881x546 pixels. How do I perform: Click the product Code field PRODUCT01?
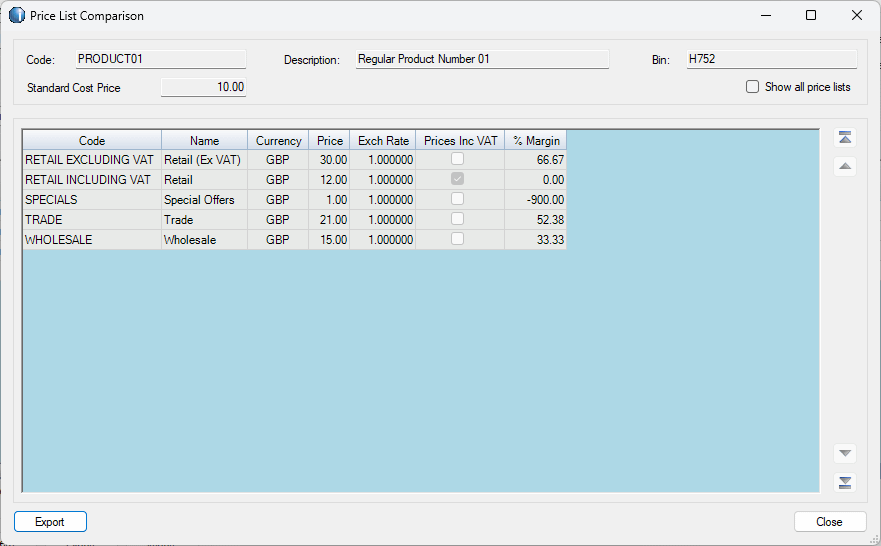[x=160, y=60]
